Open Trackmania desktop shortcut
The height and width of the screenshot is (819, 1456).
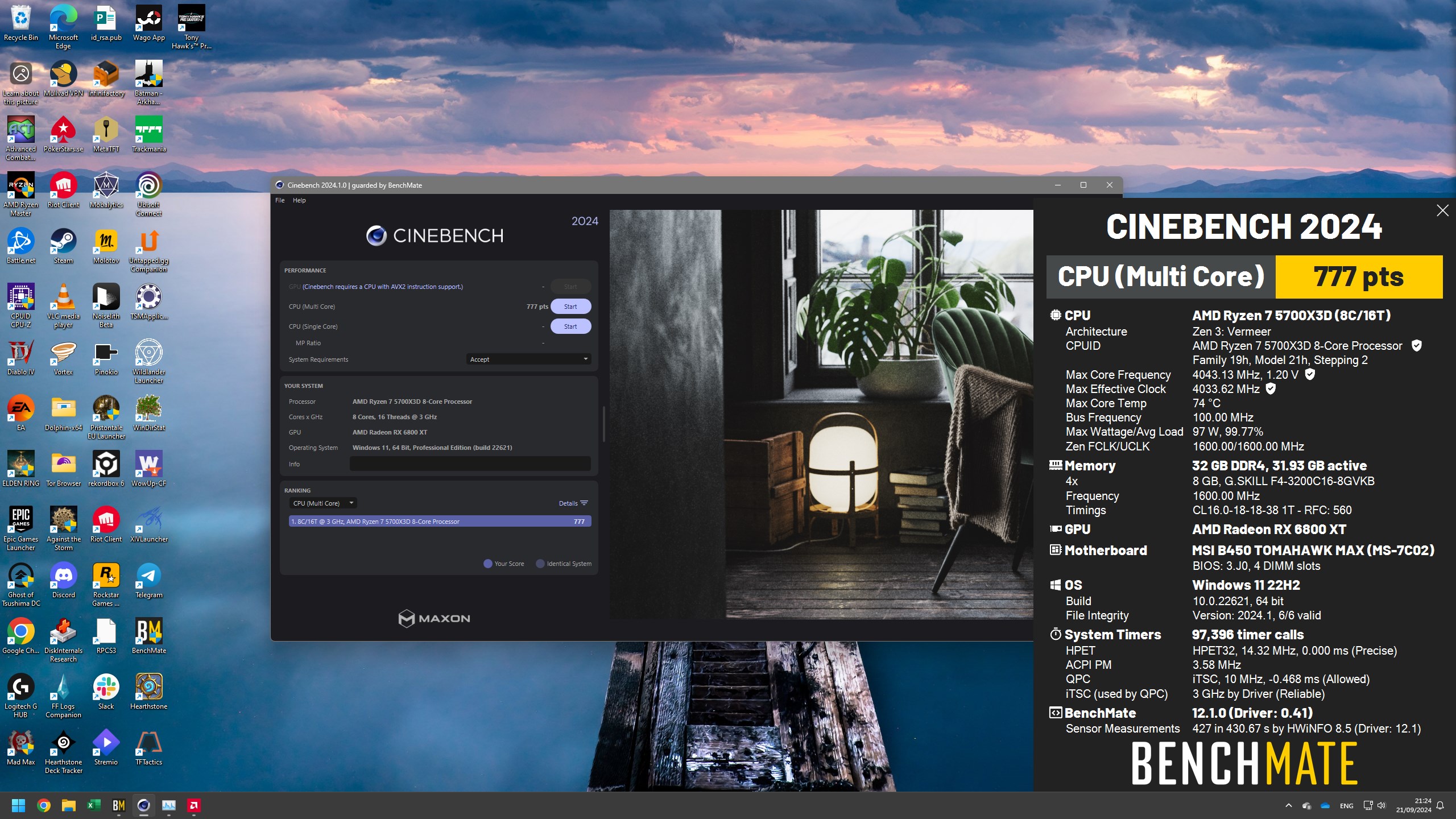pos(149,135)
